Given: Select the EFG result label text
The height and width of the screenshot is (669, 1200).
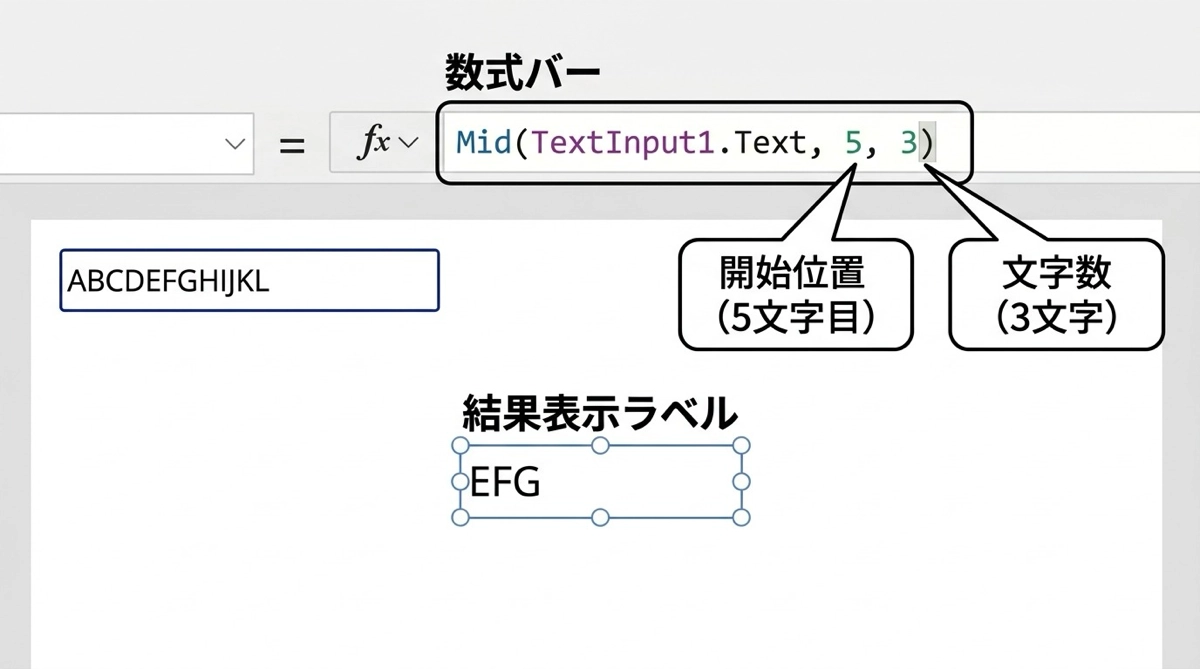Looking at the screenshot, I should [x=505, y=482].
